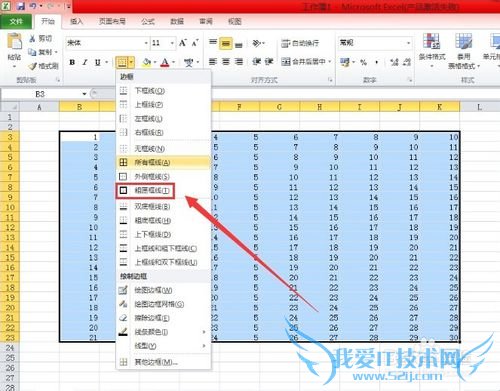The height and width of the screenshot is (391, 500).
Task: Click the Increase Indent icon
Action: [x=269, y=62]
